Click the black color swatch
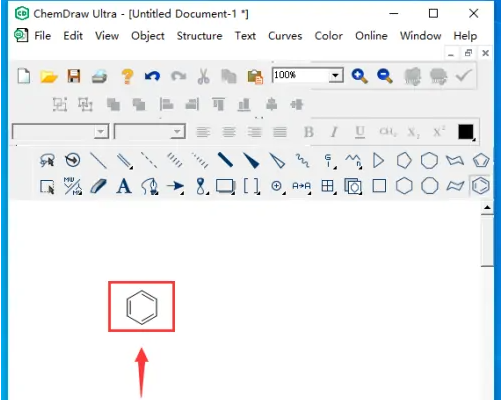502x400 pixels. 466,132
